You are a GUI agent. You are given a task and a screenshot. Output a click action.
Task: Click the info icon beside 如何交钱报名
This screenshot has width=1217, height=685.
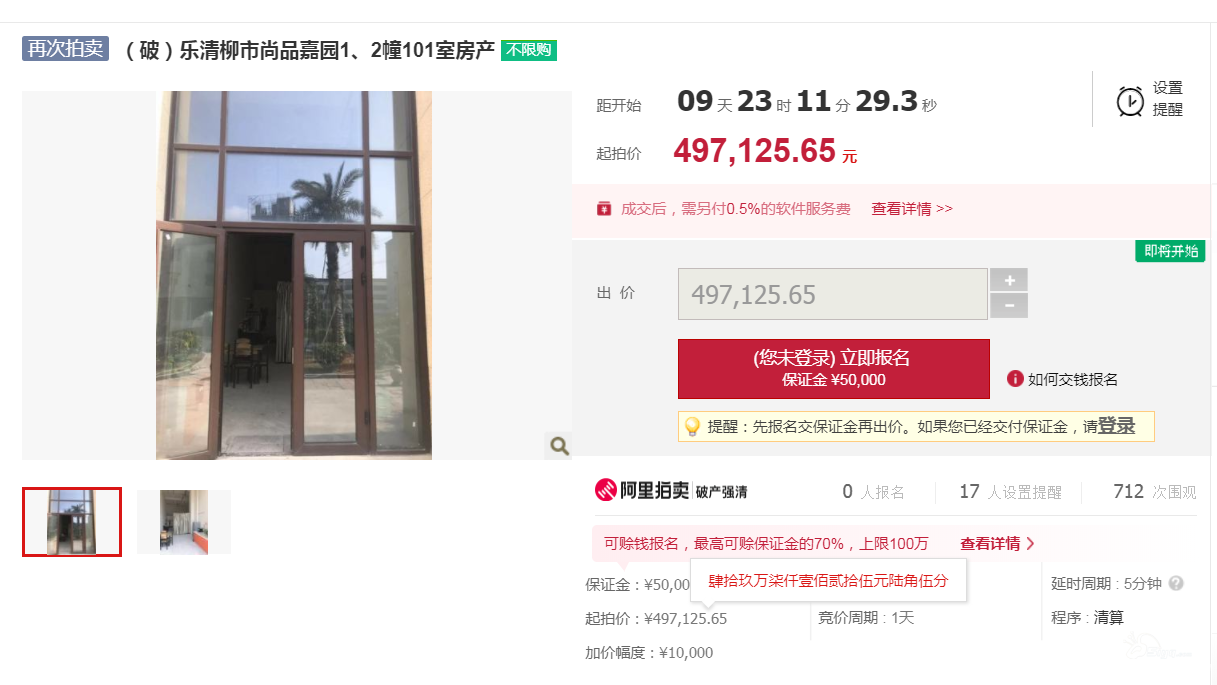click(x=1015, y=379)
